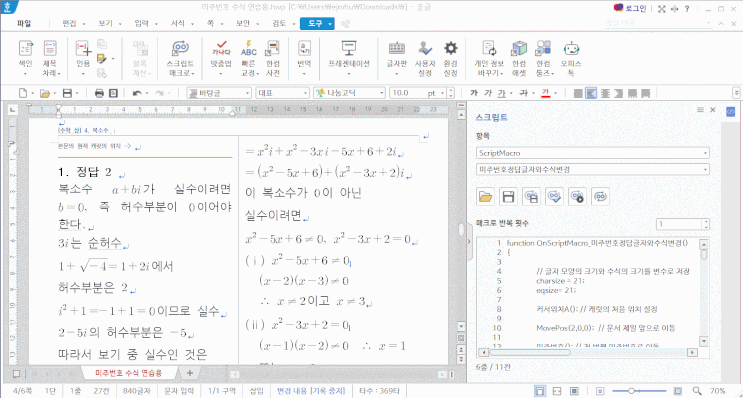Open the 제목 차례 table of contents tool
743x398 pixels.
[50, 58]
